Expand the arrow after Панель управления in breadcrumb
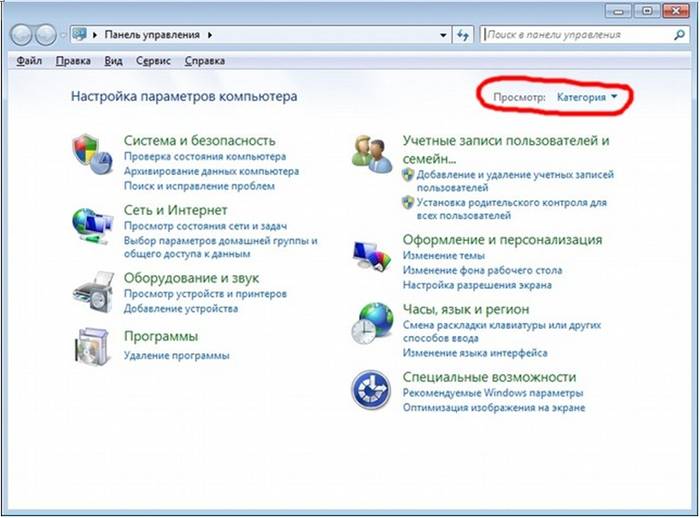700x518 pixels. (210, 35)
